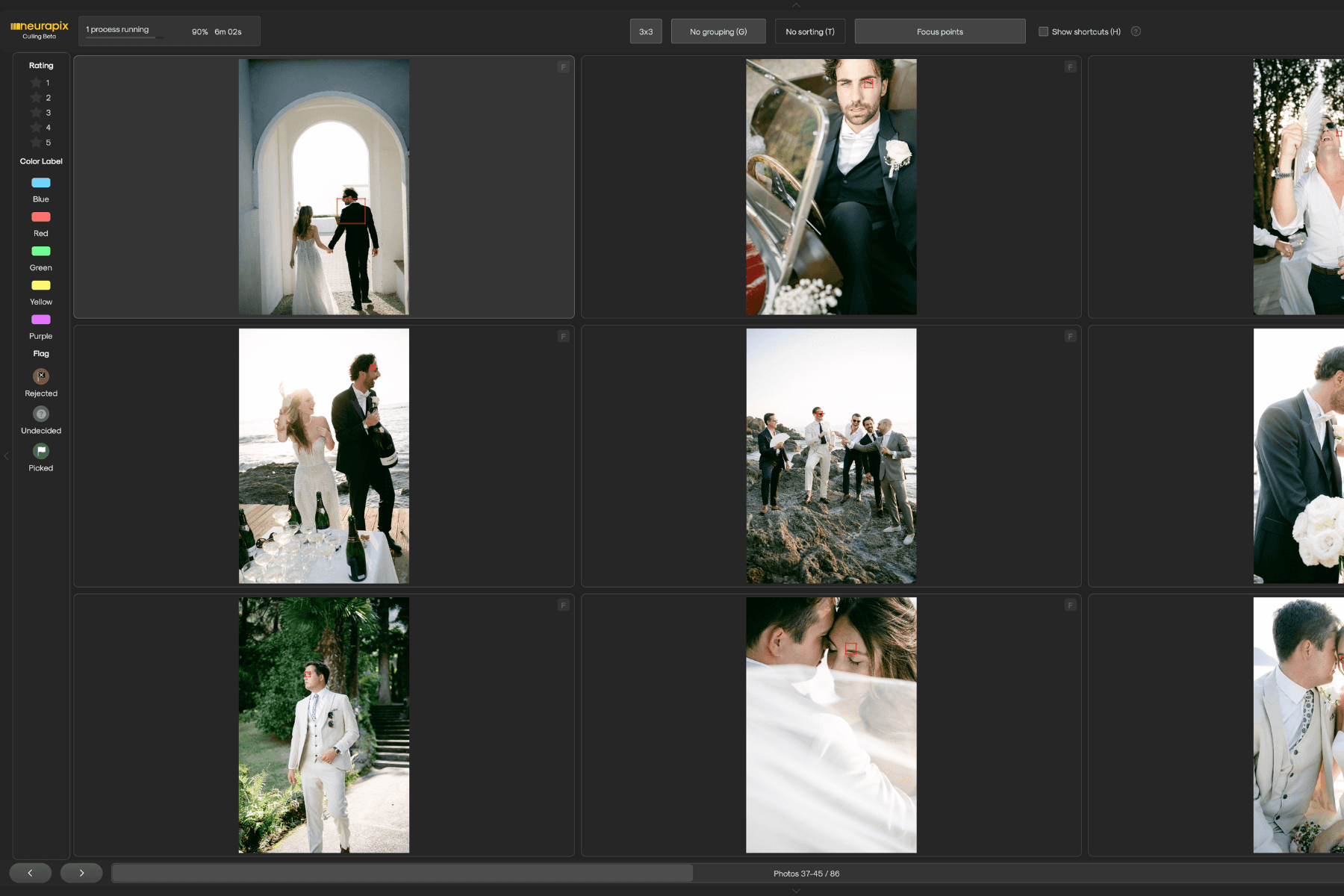The height and width of the screenshot is (896, 1344).
Task: Click the Focus points button
Action: point(940,31)
